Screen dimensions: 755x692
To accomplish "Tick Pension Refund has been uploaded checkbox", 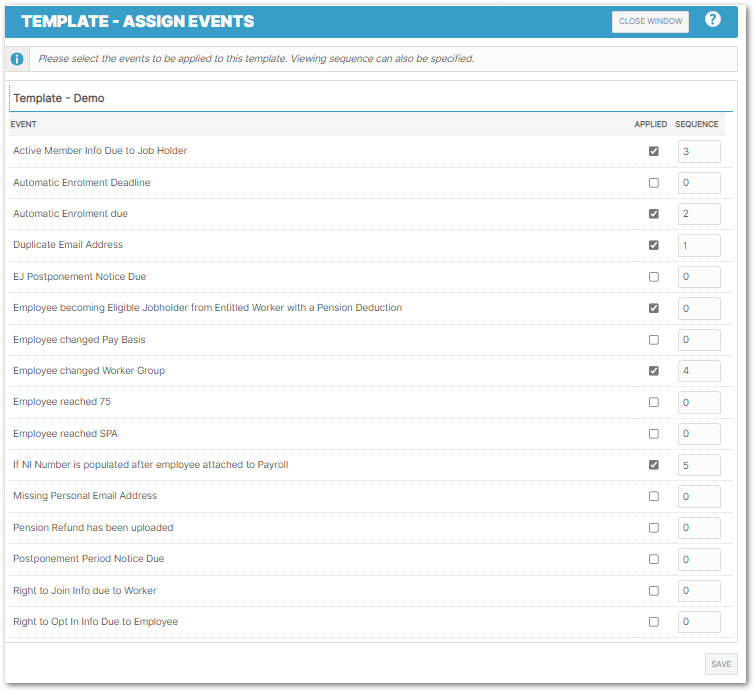I will (654, 528).
